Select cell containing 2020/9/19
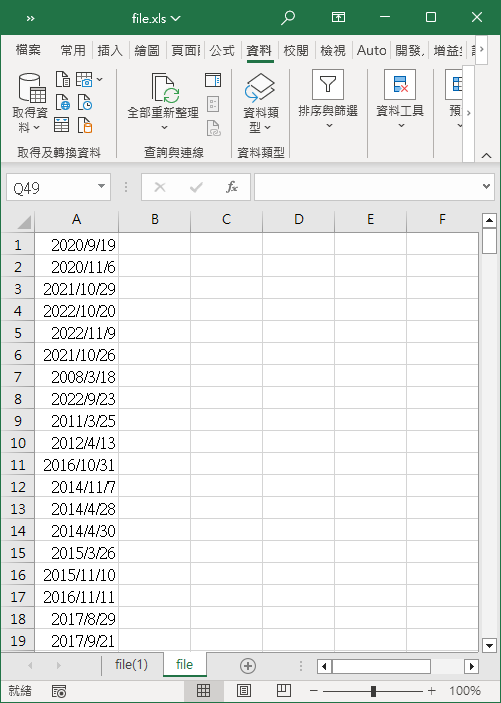 (x=76, y=244)
